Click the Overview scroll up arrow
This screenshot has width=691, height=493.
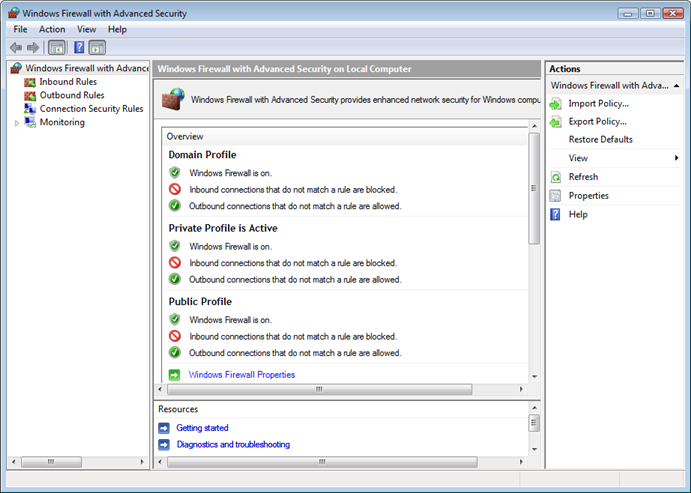[535, 126]
